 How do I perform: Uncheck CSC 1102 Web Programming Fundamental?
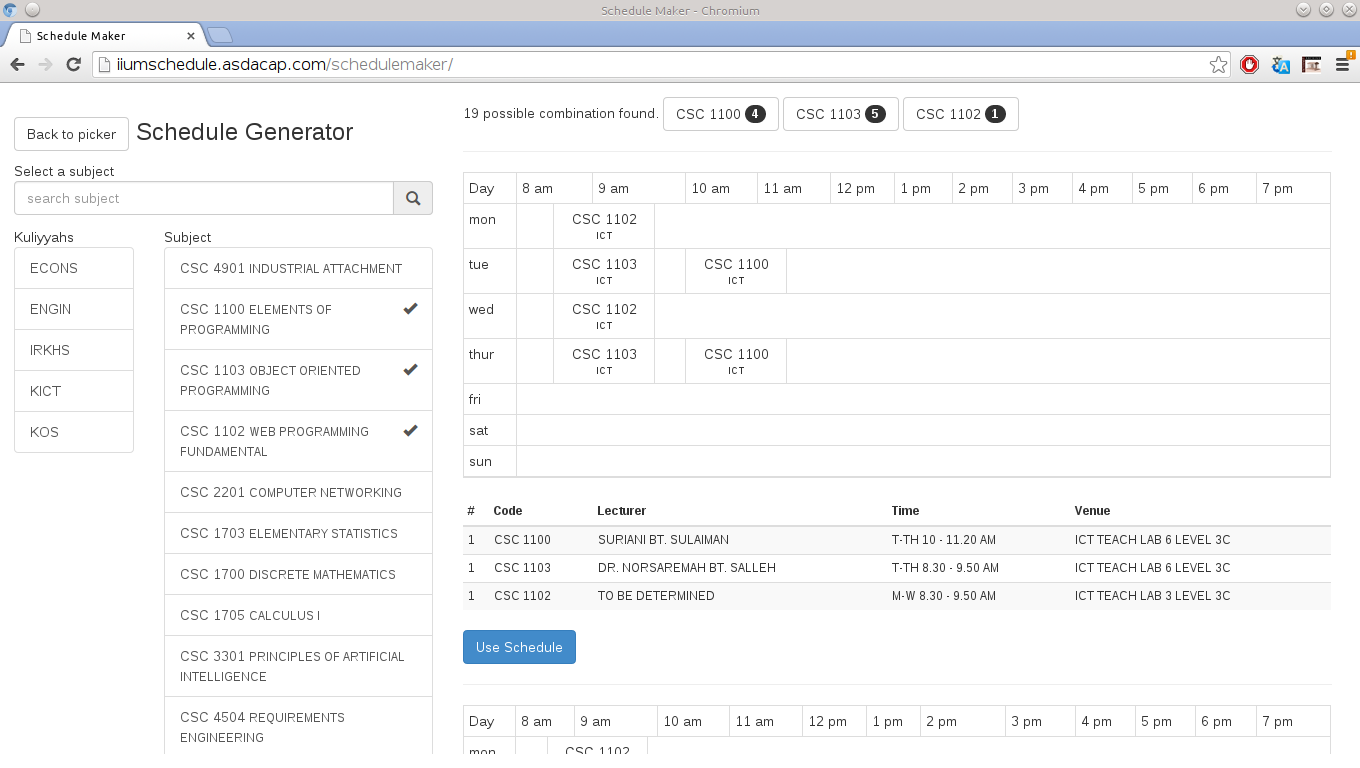[298, 441]
